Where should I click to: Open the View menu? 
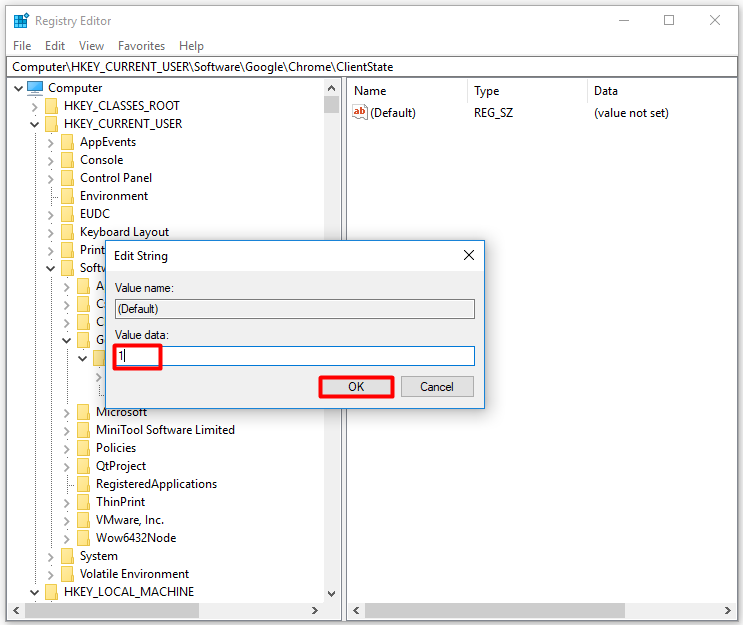click(x=91, y=46)
